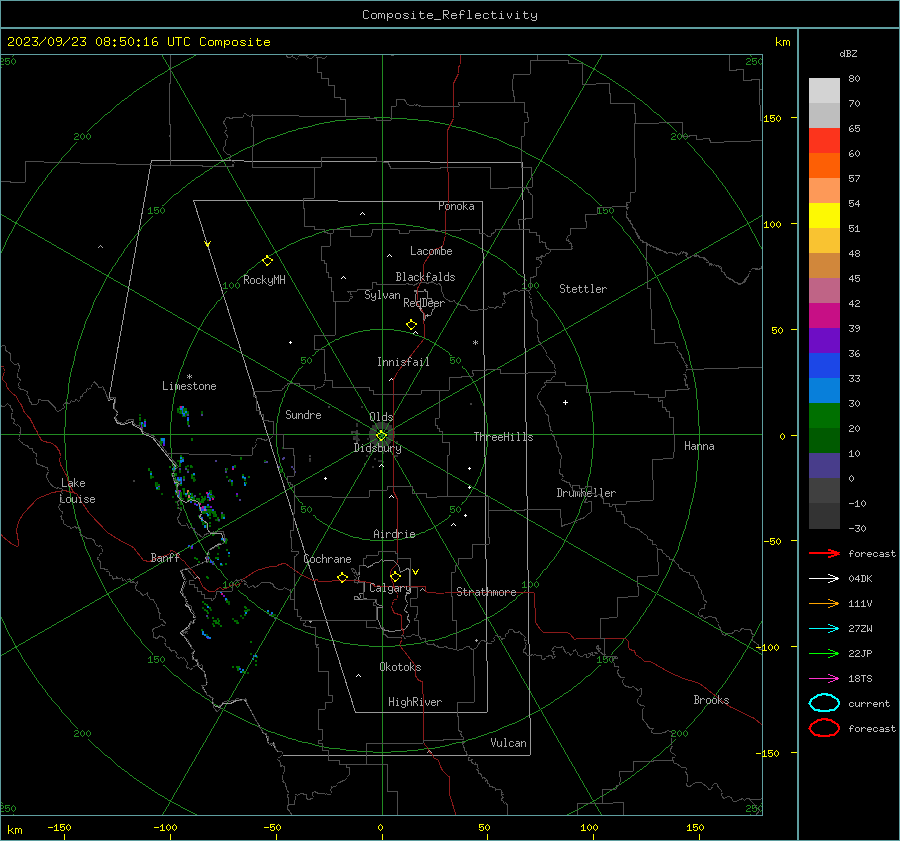This screenshot has width=900, height=841.
Task: Select the red 60-65 dBZ swatch
Action: [824, 141]
